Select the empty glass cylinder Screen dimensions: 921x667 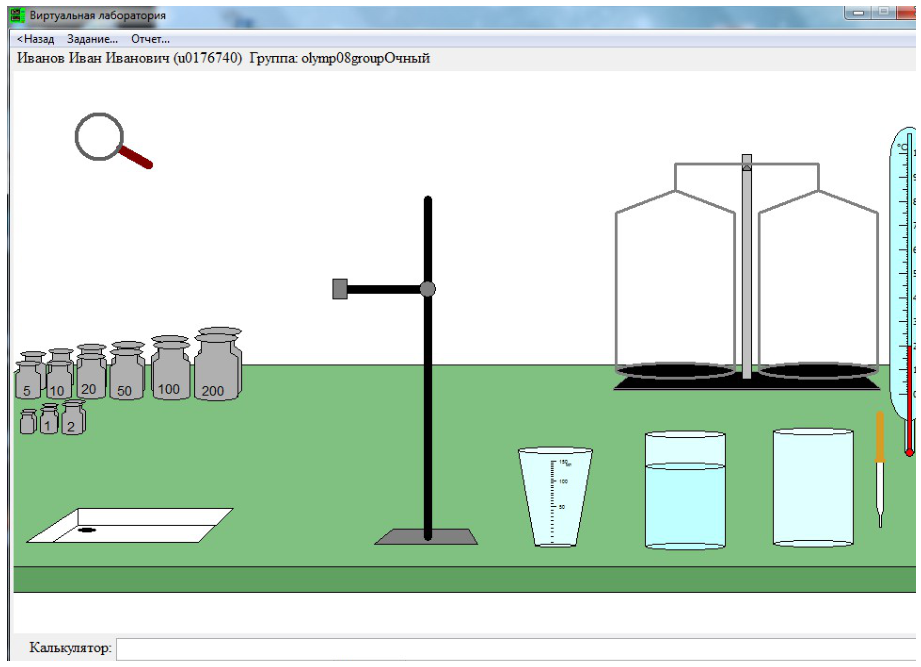[x=813, y=487]
